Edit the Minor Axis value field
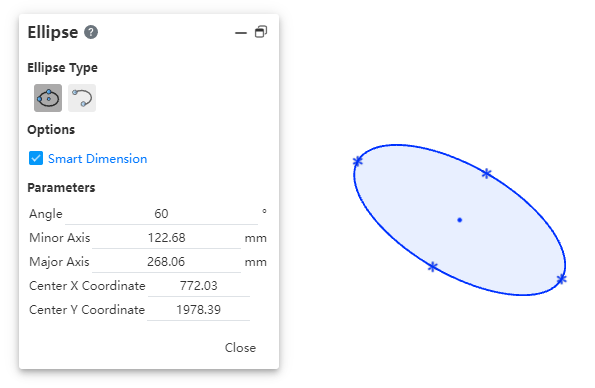The height and width of the screenshot is (388, 595). (166, 238)
